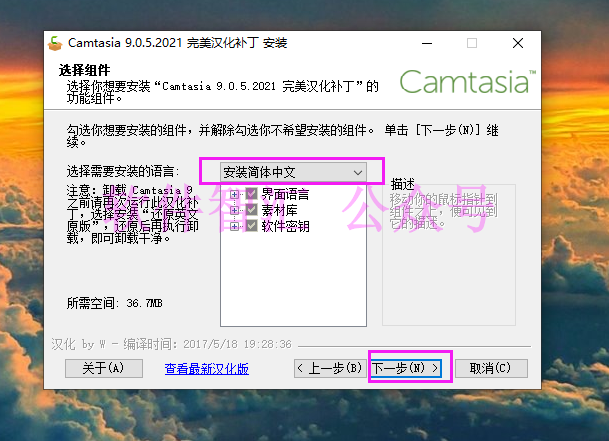Viewport: 609px width, 441px height.
Task: Minimize the installer window
Action: coord(427,43)
